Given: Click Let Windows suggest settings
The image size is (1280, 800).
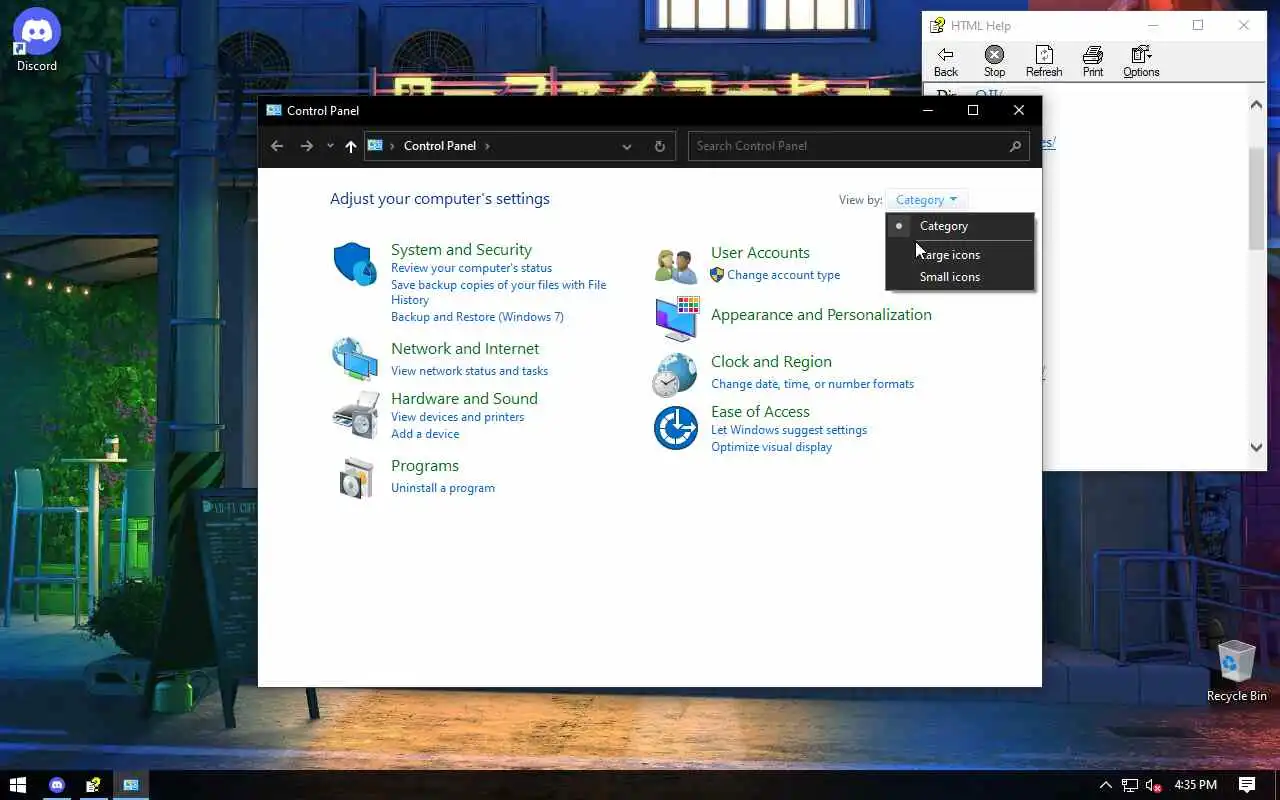Looking at the screenshot, I should [789, 430].
